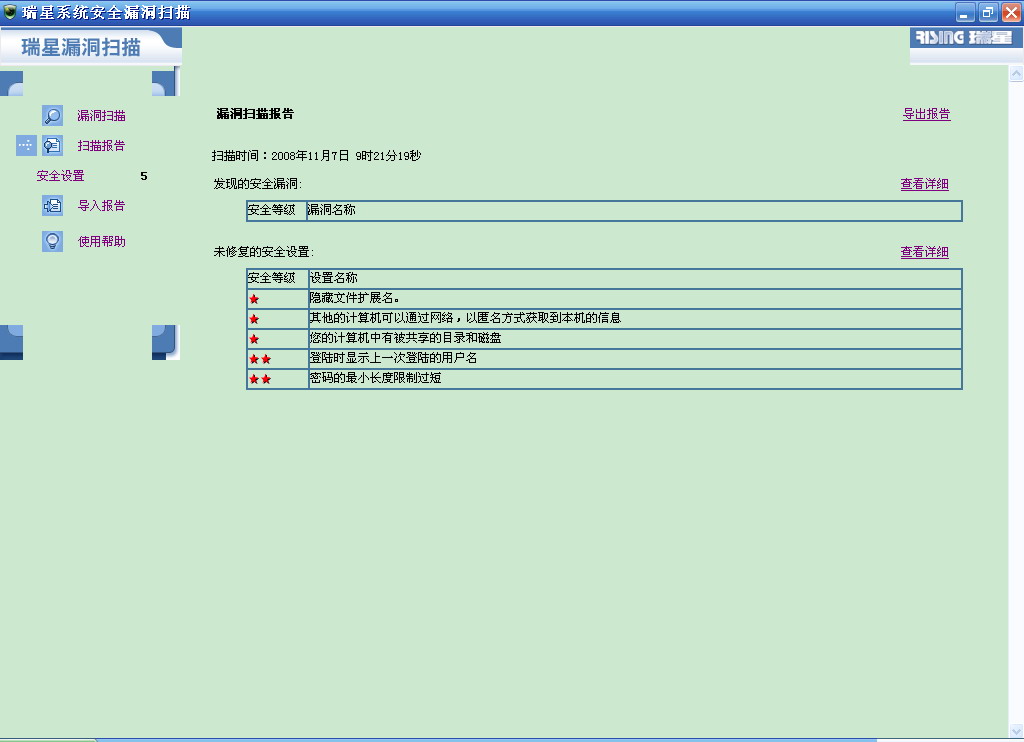Open the 导入报告 menu item
This screenshot has height=742, width=1024.
[101, 206]
